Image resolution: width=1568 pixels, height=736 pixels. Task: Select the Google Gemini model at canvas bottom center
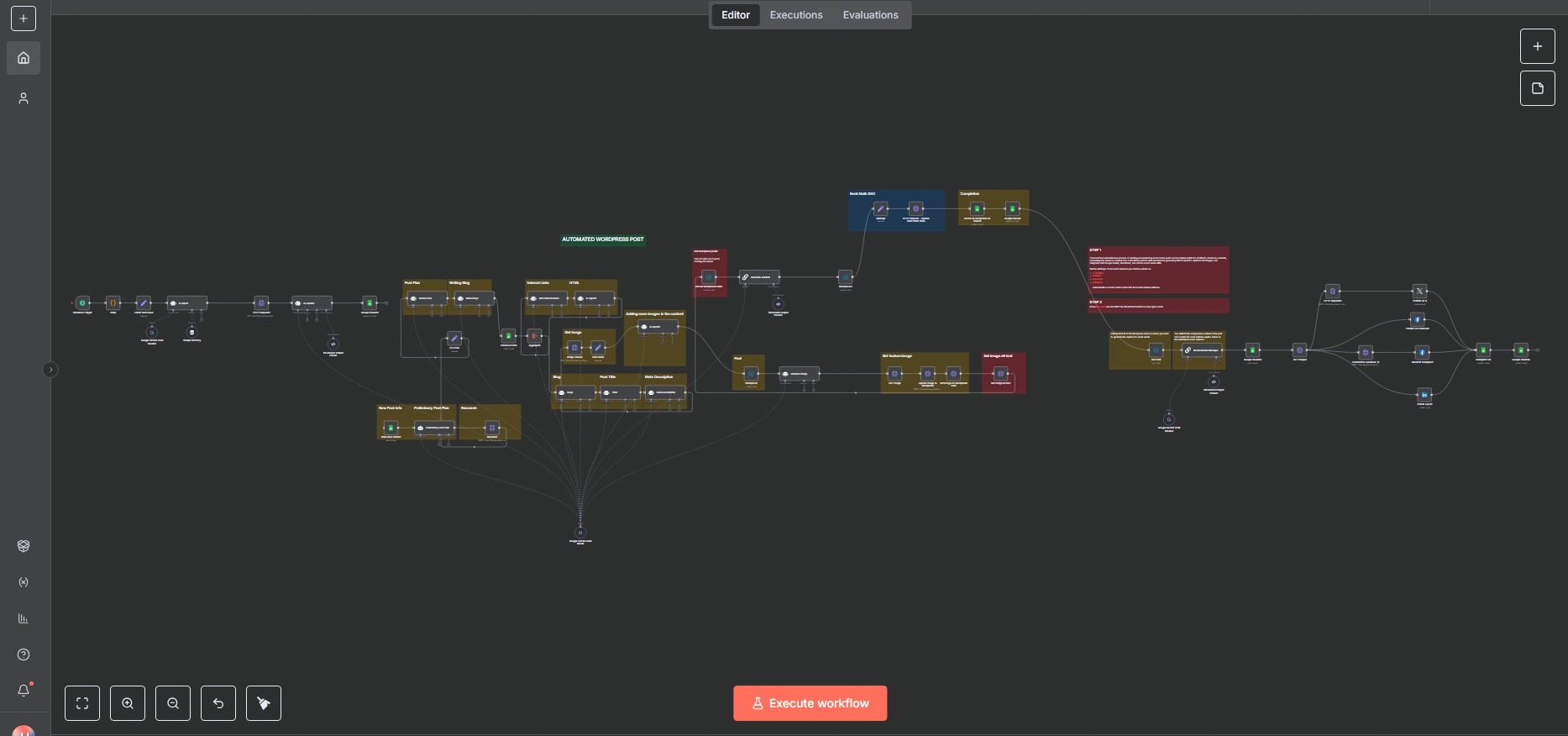click(x=579, y=533)
